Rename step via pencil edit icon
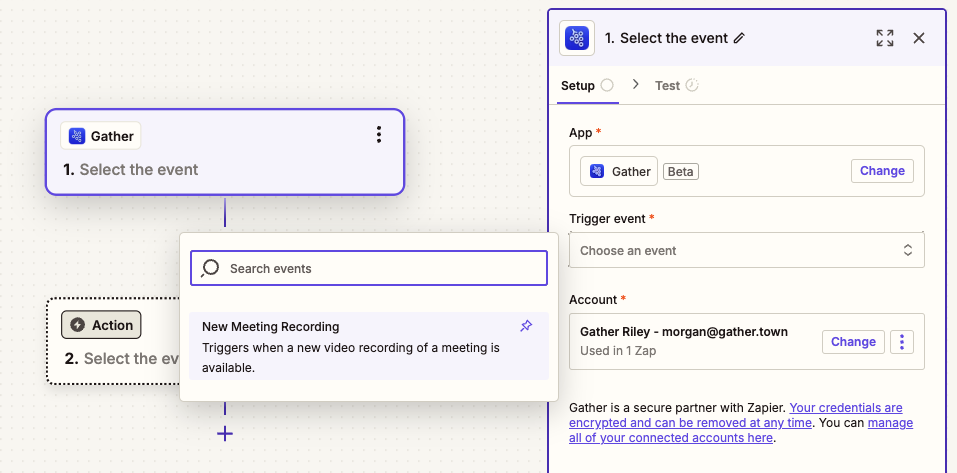 coord(739,38)
